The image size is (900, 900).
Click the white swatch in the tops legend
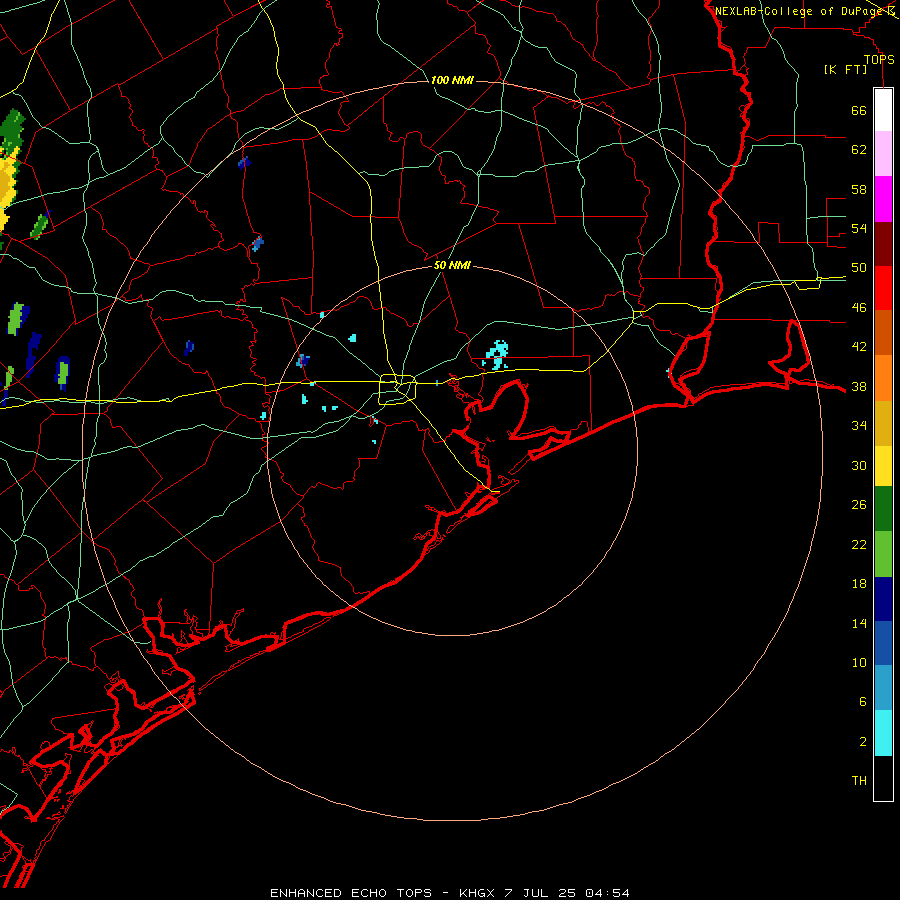tap(883, 110)
